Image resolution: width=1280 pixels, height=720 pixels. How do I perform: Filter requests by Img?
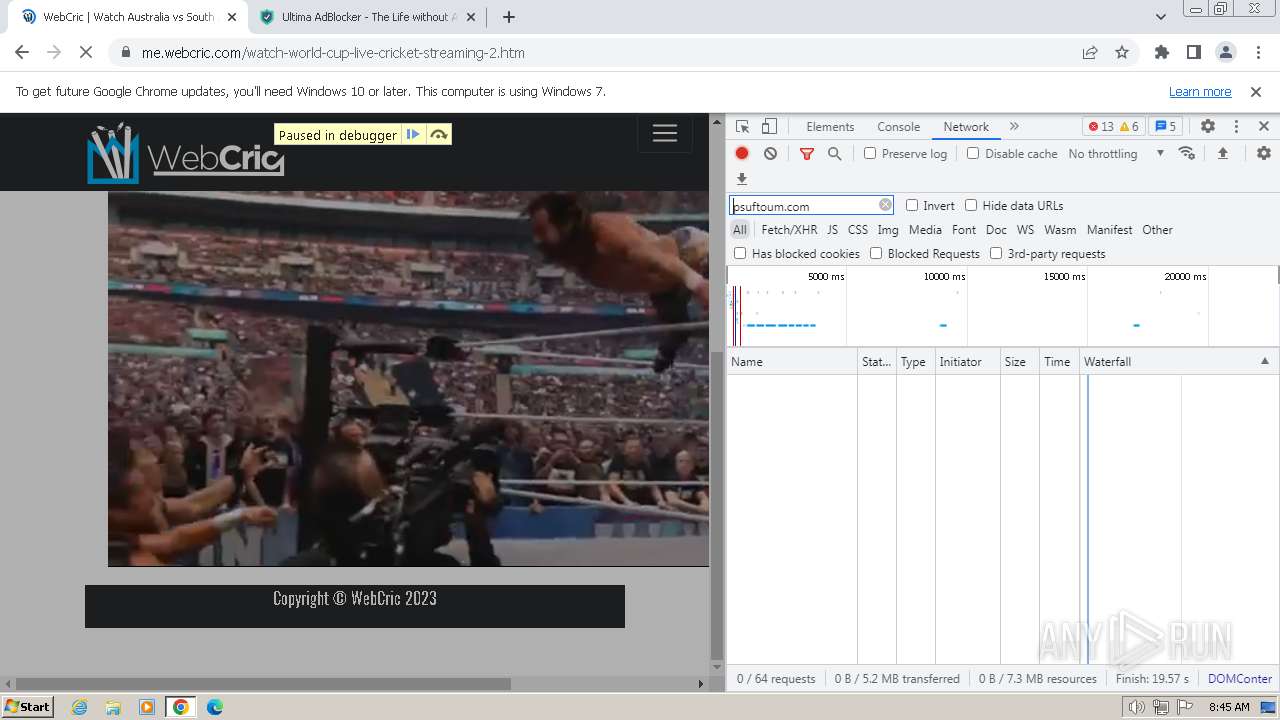point(888,229)
